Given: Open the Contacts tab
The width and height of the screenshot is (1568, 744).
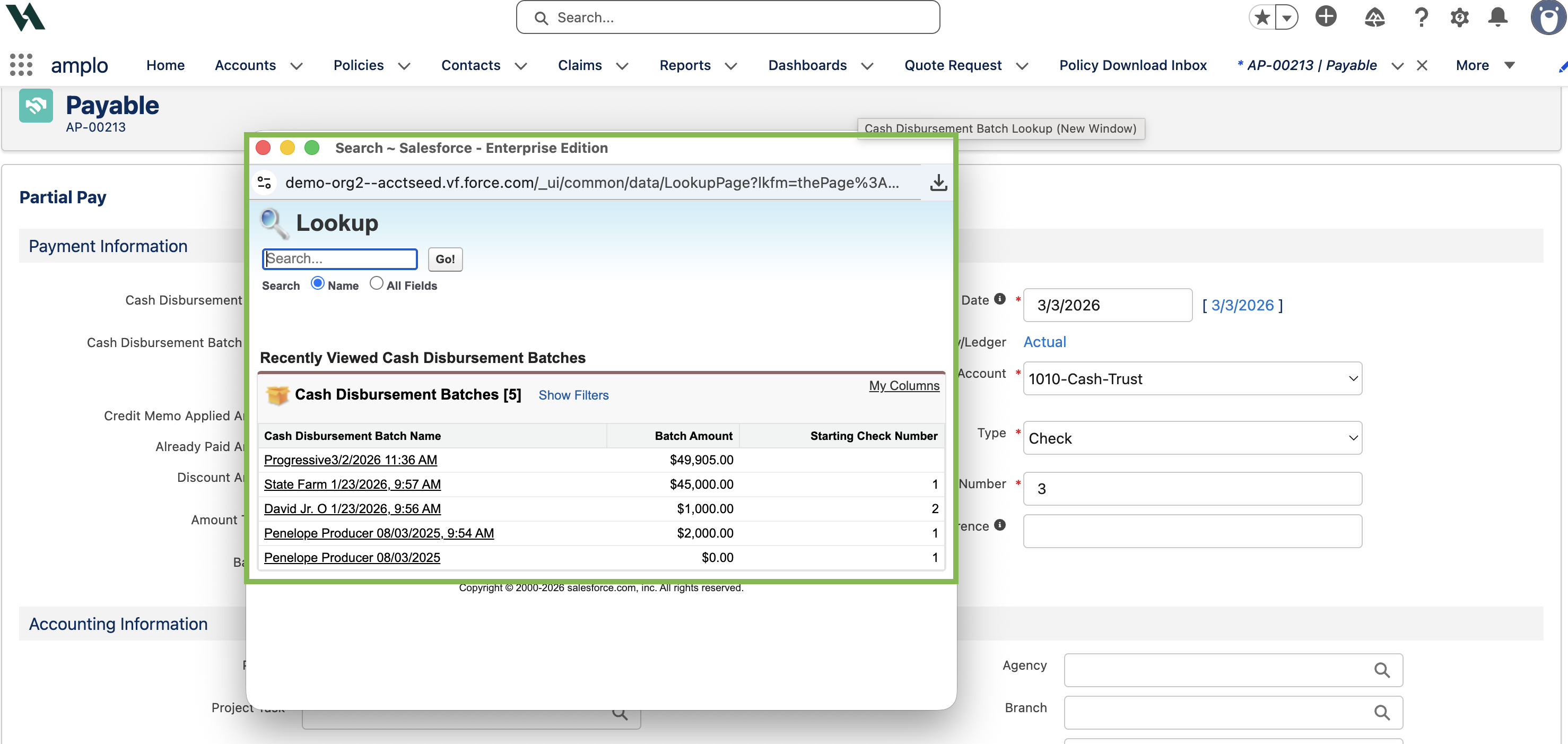Looking at the screenshot, I should pyautogui.click(x=471, y=66).
